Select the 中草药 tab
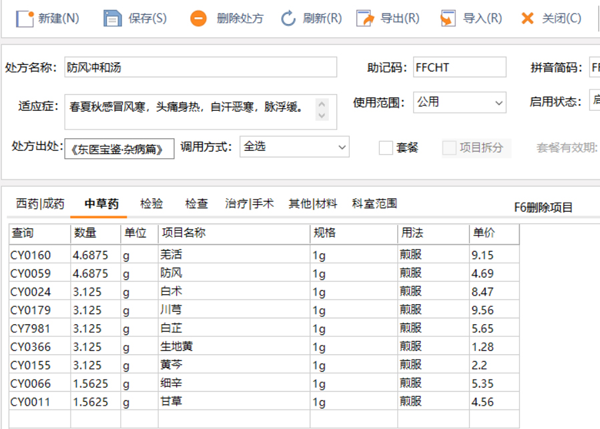The image size is (600, 429). (101, 204)
